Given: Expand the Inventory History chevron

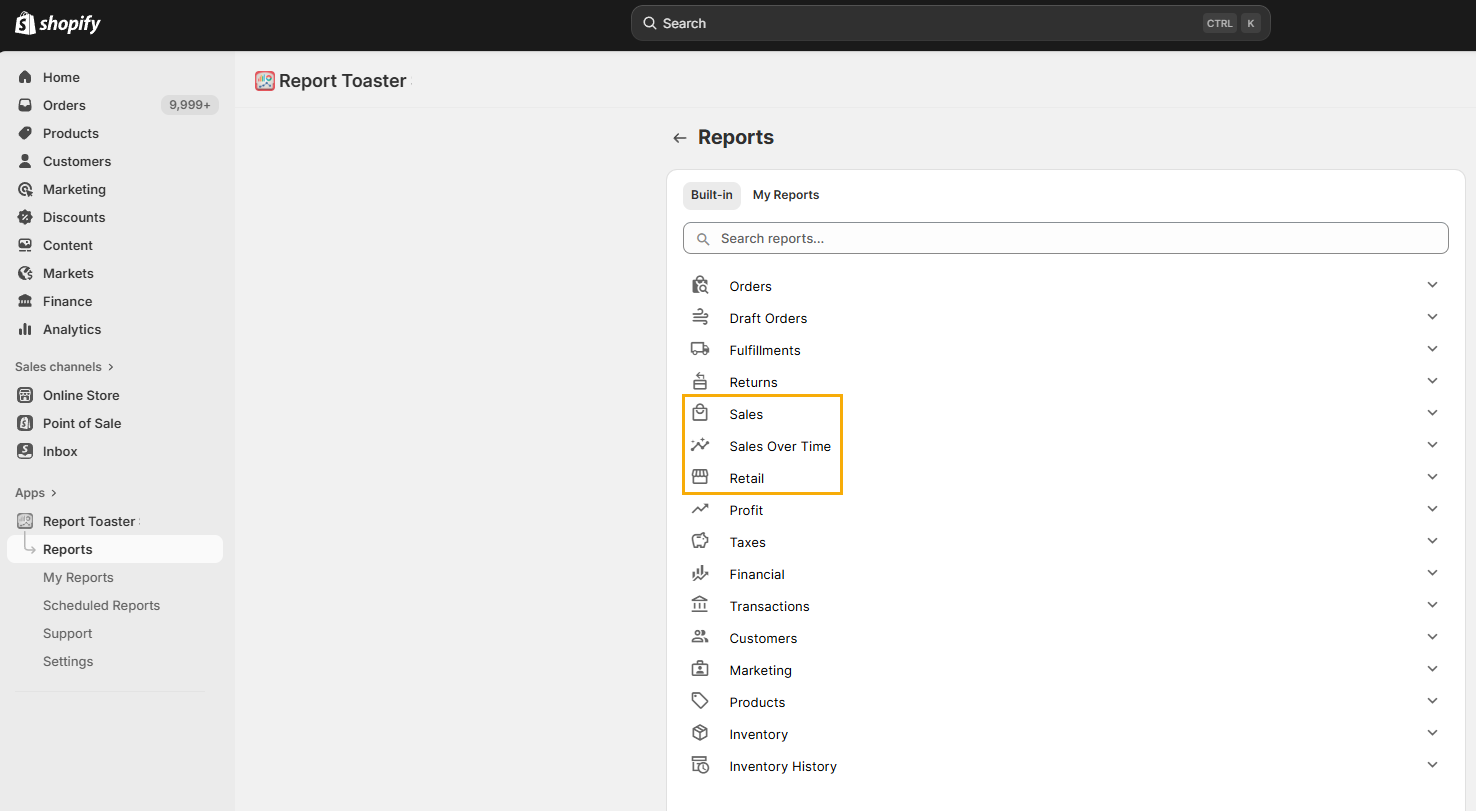Looking at the screenshot, I should 1432,765.
